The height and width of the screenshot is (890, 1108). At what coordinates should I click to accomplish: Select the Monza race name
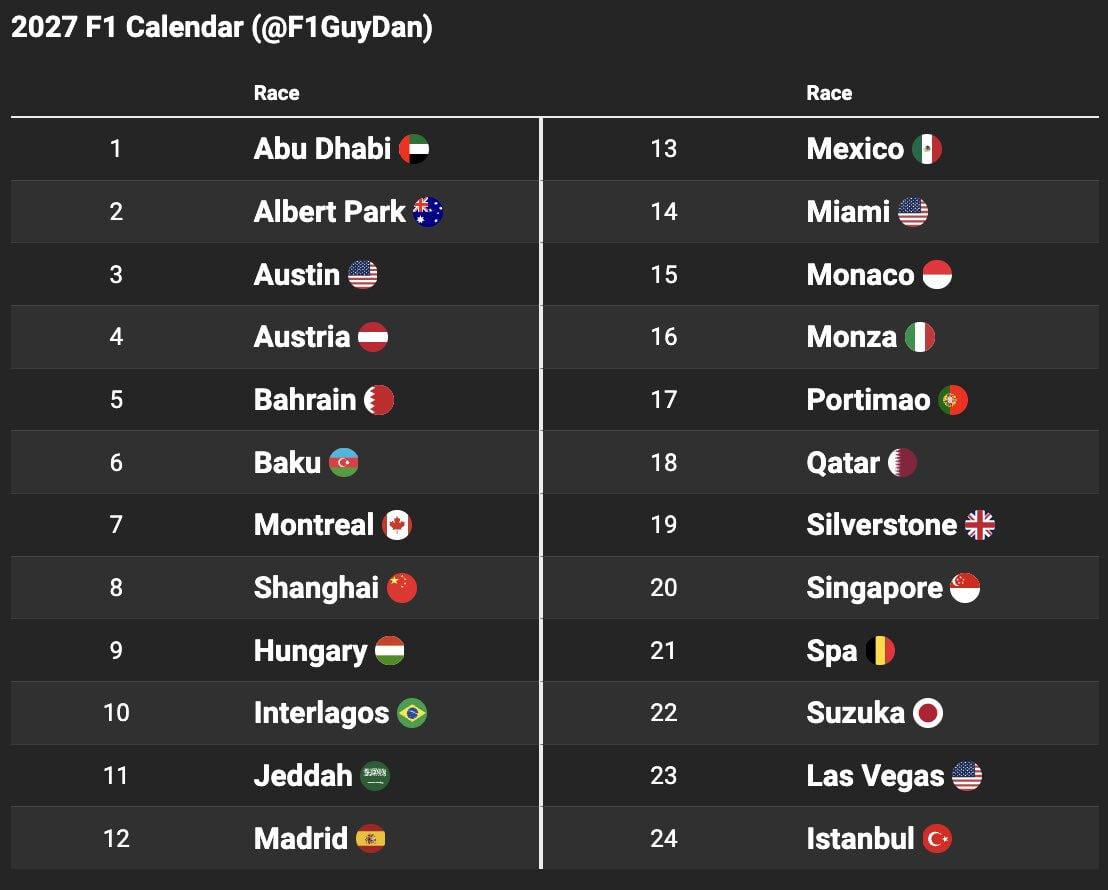[851, 337]
